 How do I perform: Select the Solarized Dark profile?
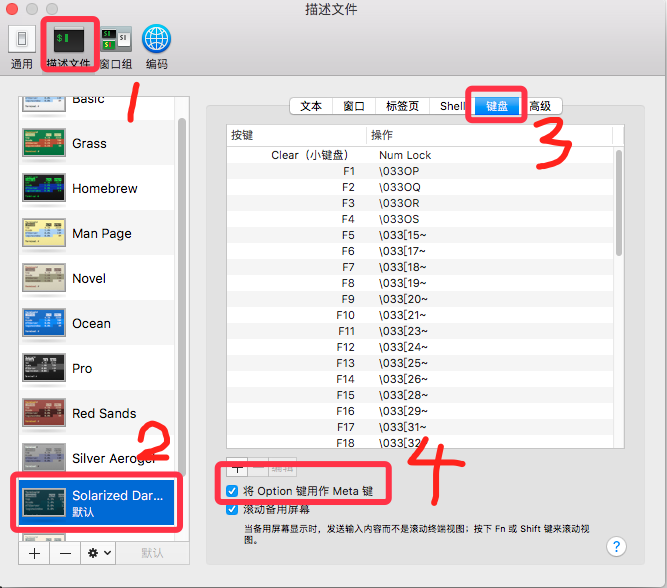(x=97, y=503)
